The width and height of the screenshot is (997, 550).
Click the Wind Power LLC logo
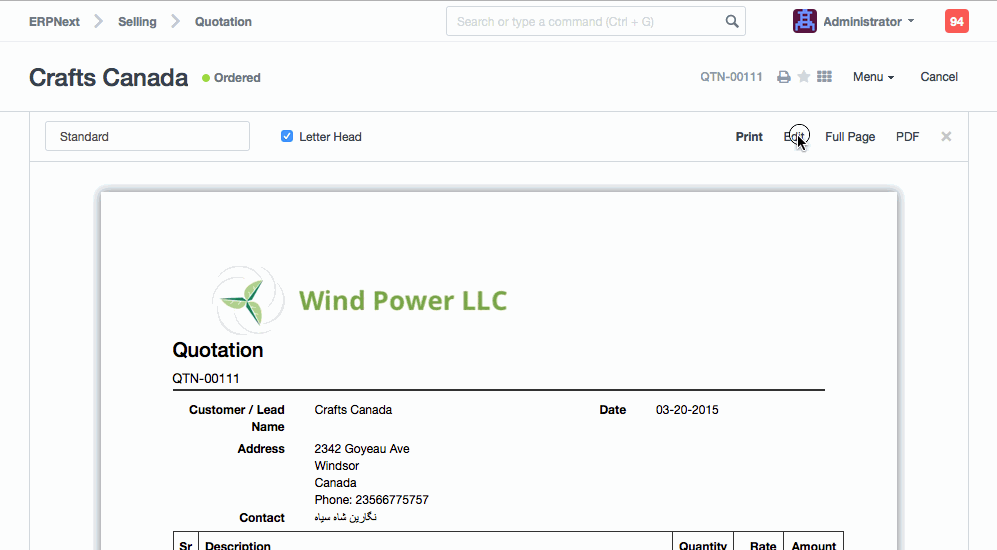click(360, 299)
